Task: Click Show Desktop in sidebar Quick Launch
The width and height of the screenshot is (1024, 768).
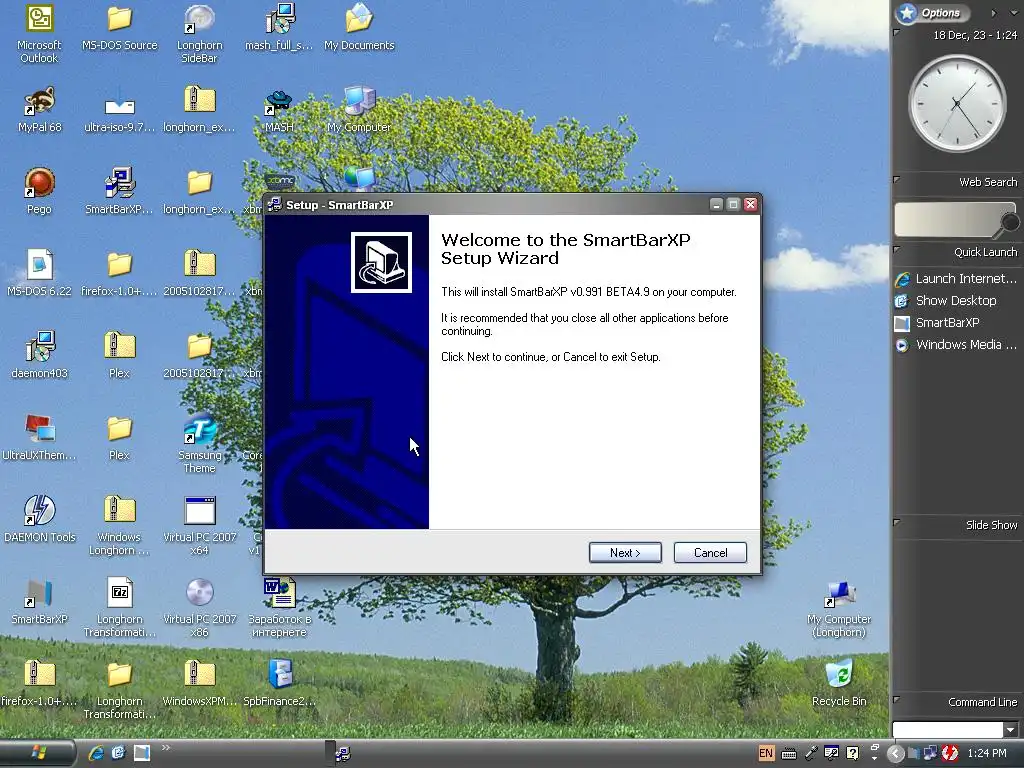Action: tap(946, 301)
